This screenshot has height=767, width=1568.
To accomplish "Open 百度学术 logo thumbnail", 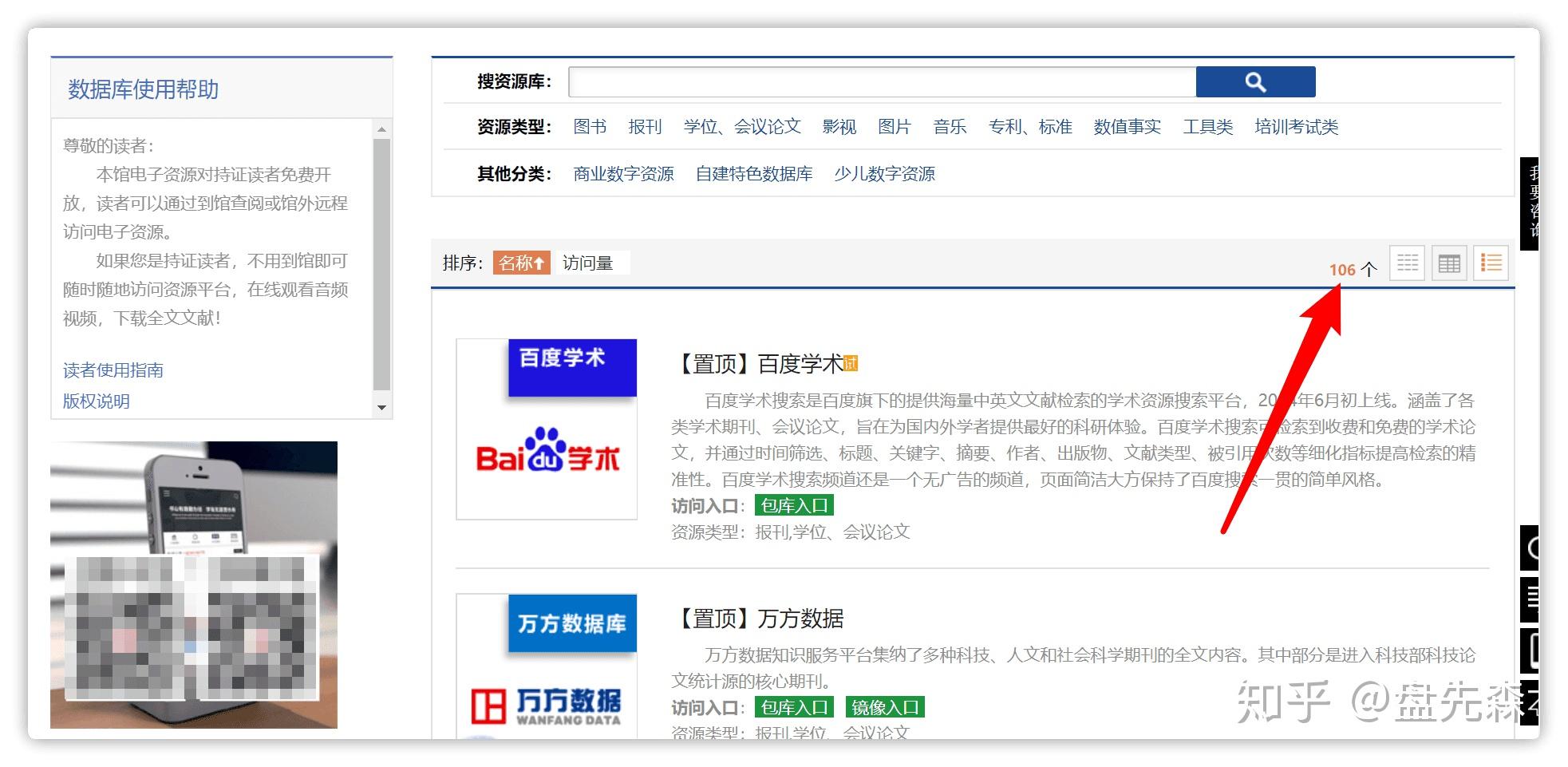I will [547, 429].
